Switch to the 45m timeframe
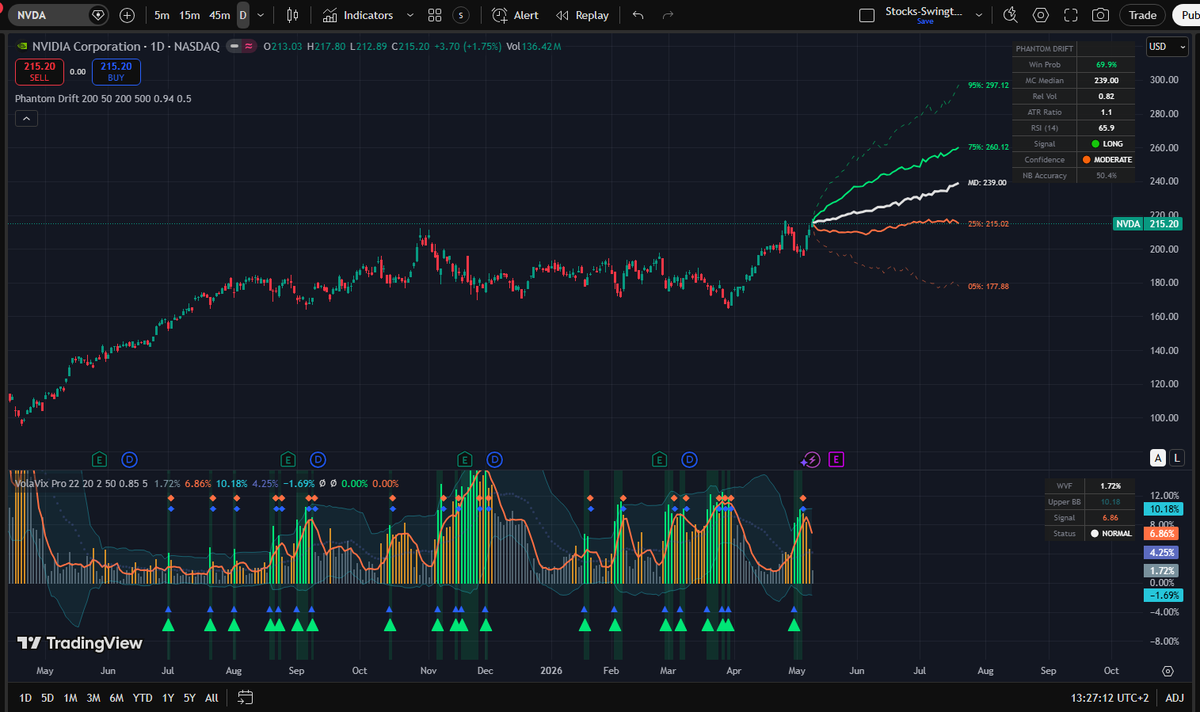The image size is (1200, 712). pos(219,15)
